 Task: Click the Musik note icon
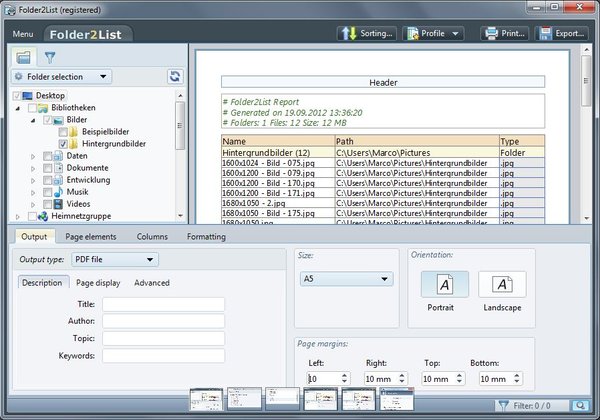(58, 192)
